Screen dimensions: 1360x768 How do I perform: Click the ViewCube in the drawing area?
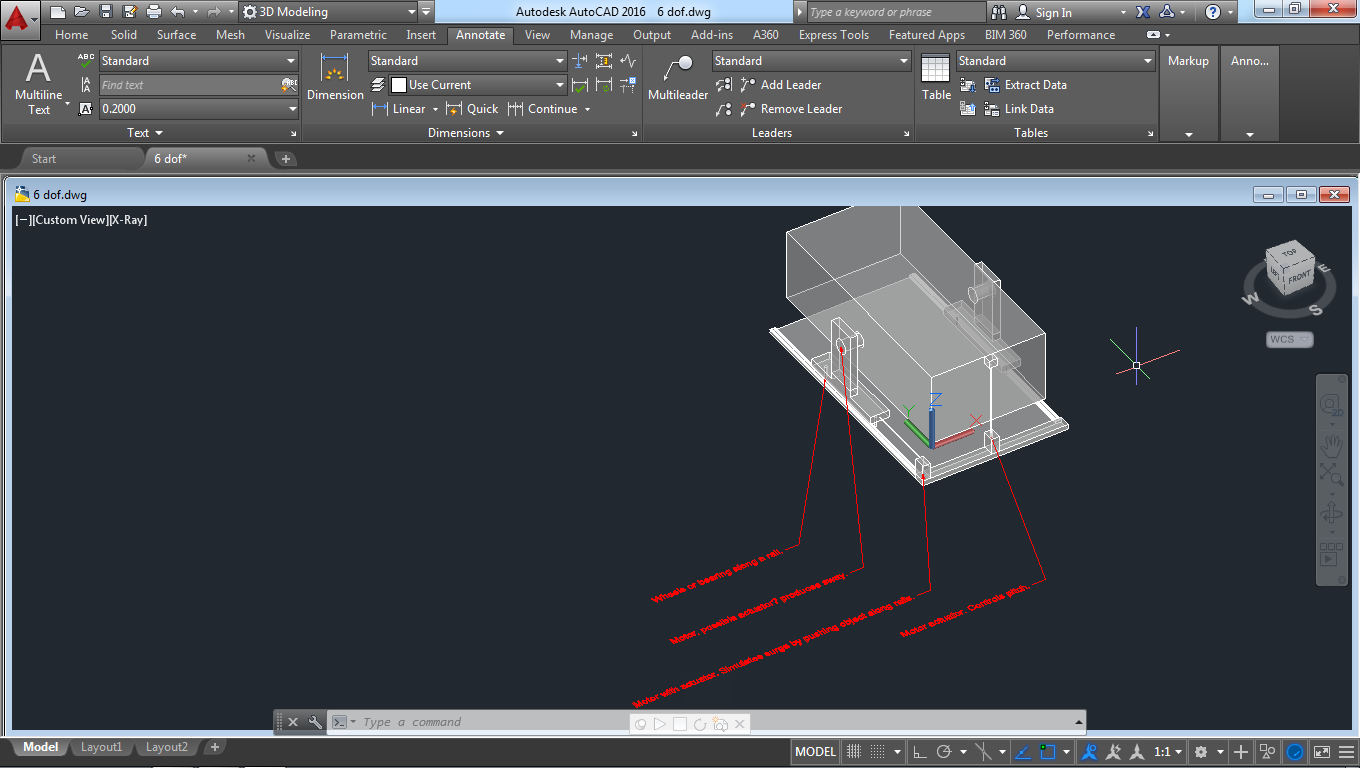tap(1290, 269)
